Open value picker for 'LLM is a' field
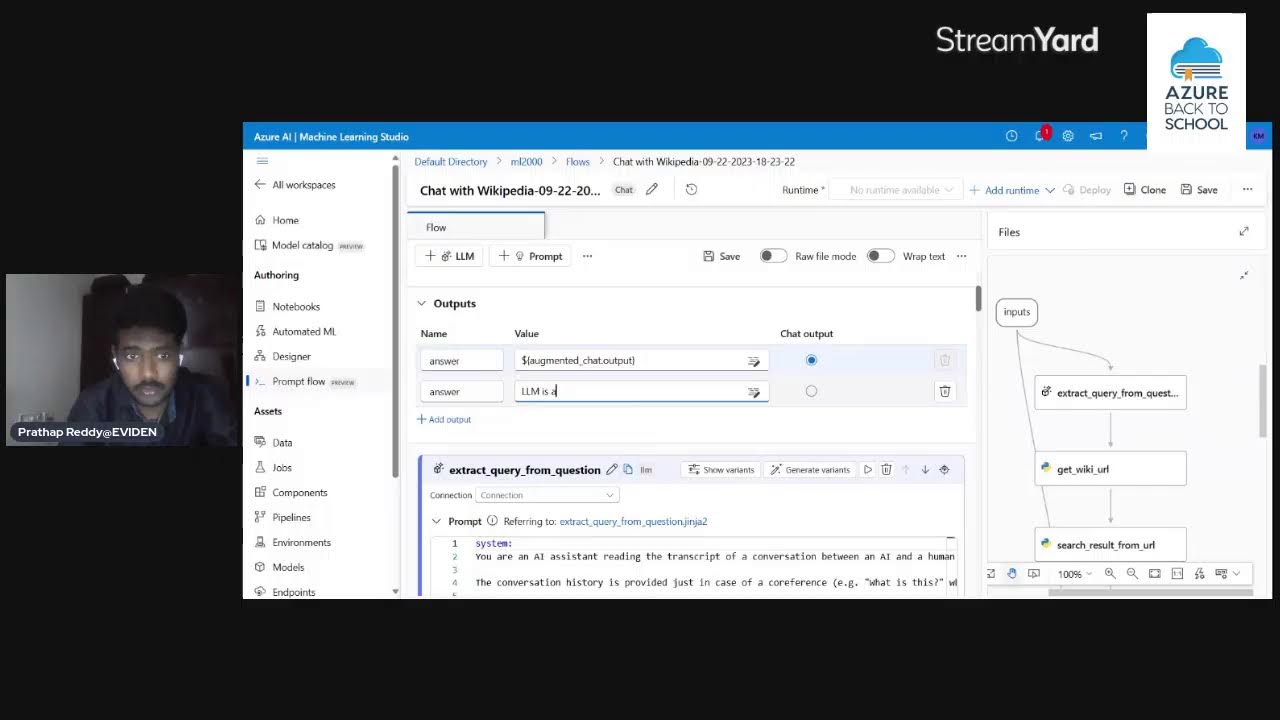 click(754, 392)
